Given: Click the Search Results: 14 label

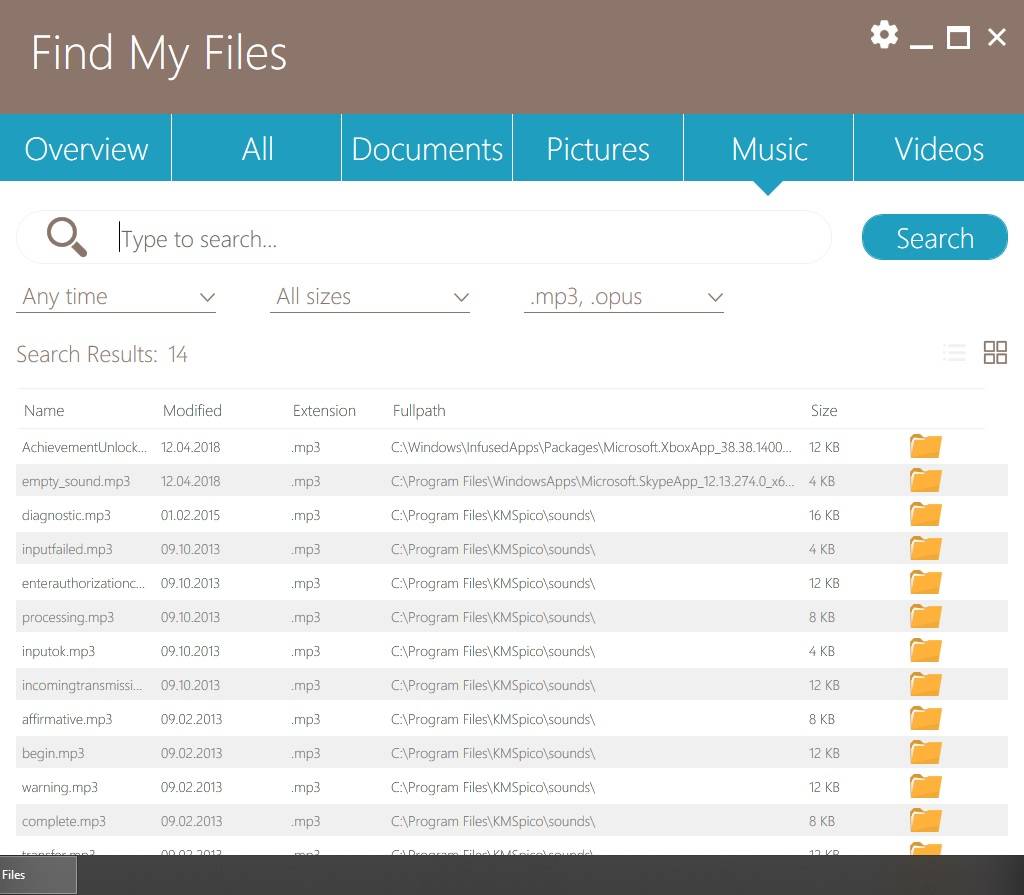Looking at the screenshot, I should coord(102,354).
